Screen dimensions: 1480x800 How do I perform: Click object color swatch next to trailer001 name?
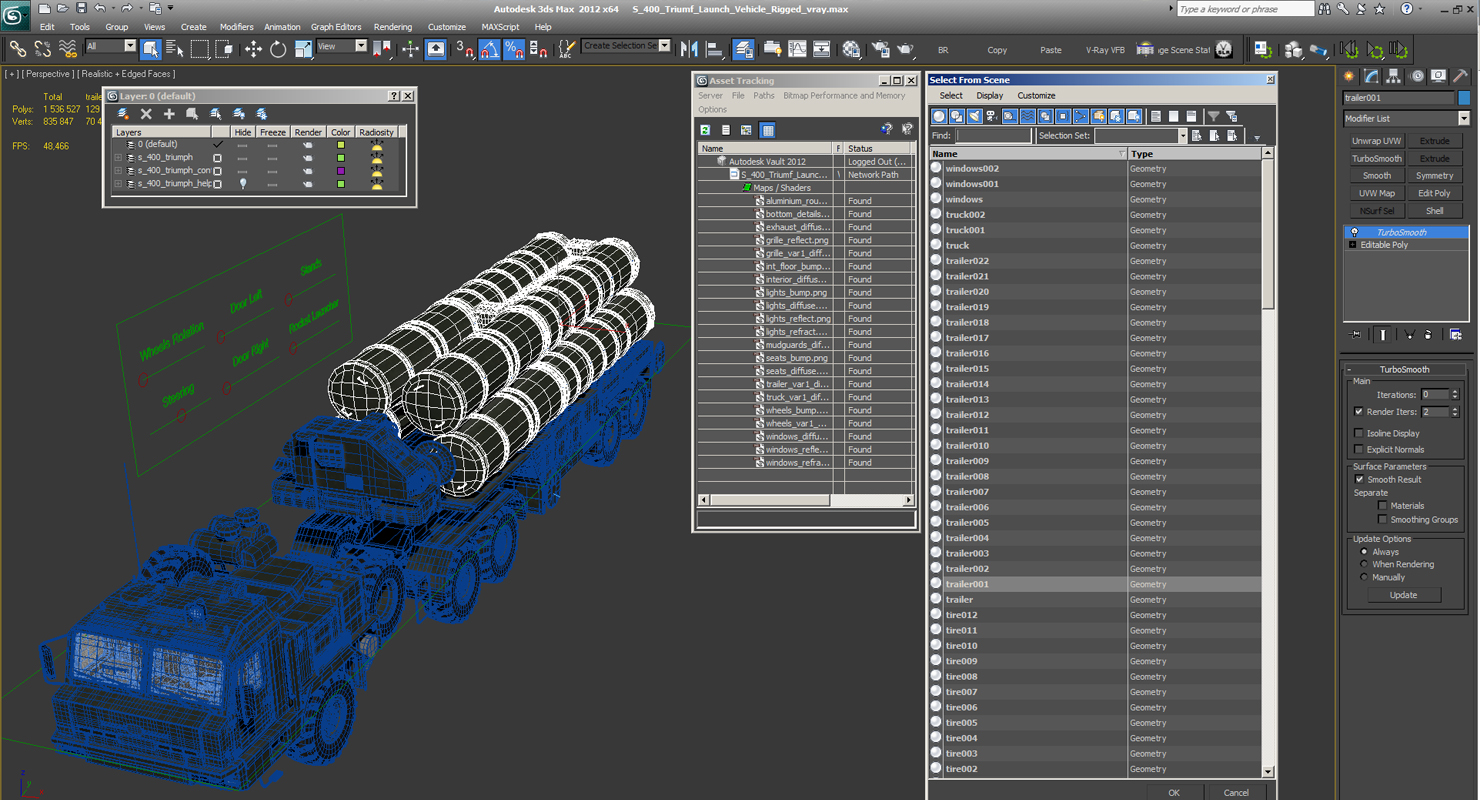pos(1464,98)
